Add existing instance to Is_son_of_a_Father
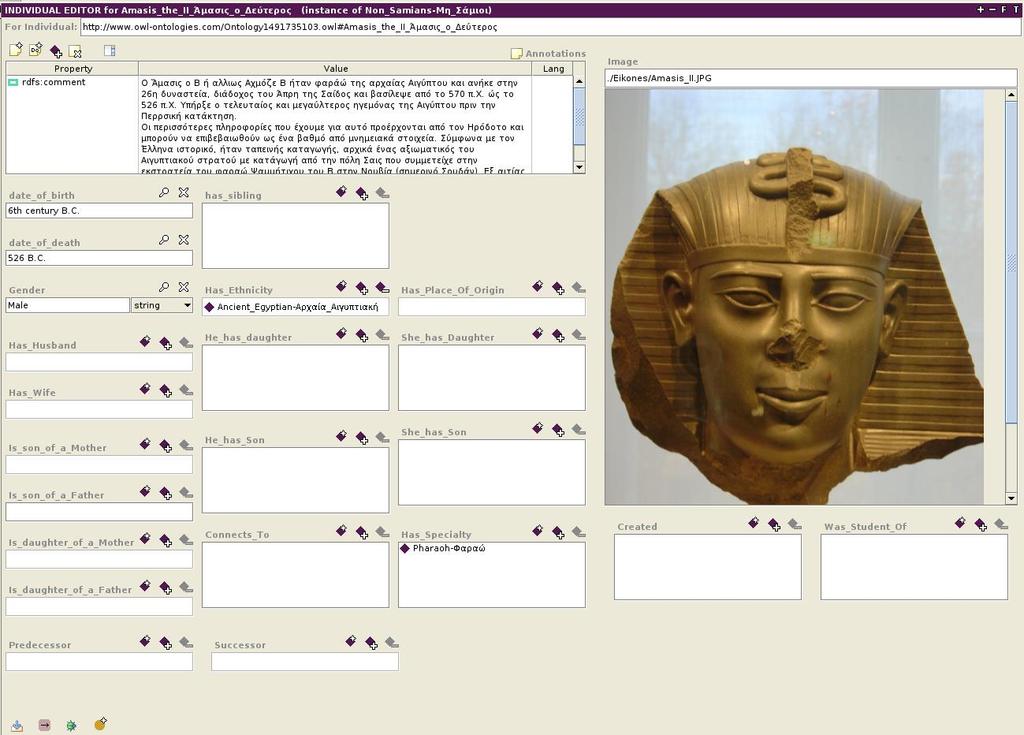The height and width of the screenshot is (735, 1024). click(x=166, y=493)
